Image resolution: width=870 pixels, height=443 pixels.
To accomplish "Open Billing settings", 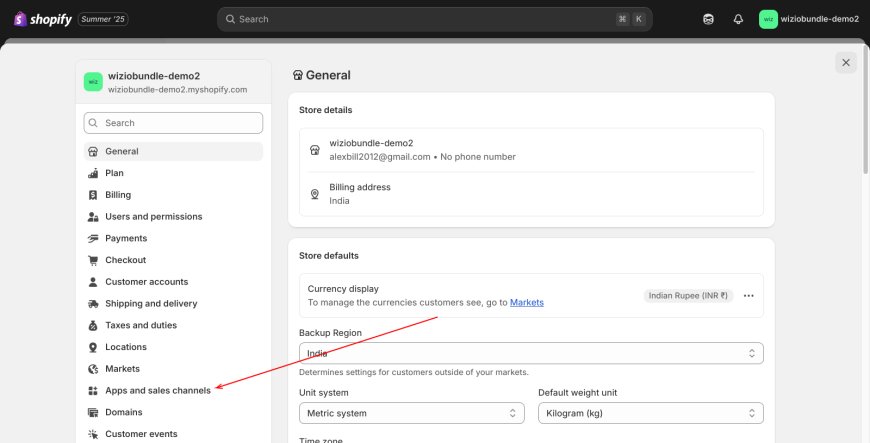I will click(x=173, y=195).
